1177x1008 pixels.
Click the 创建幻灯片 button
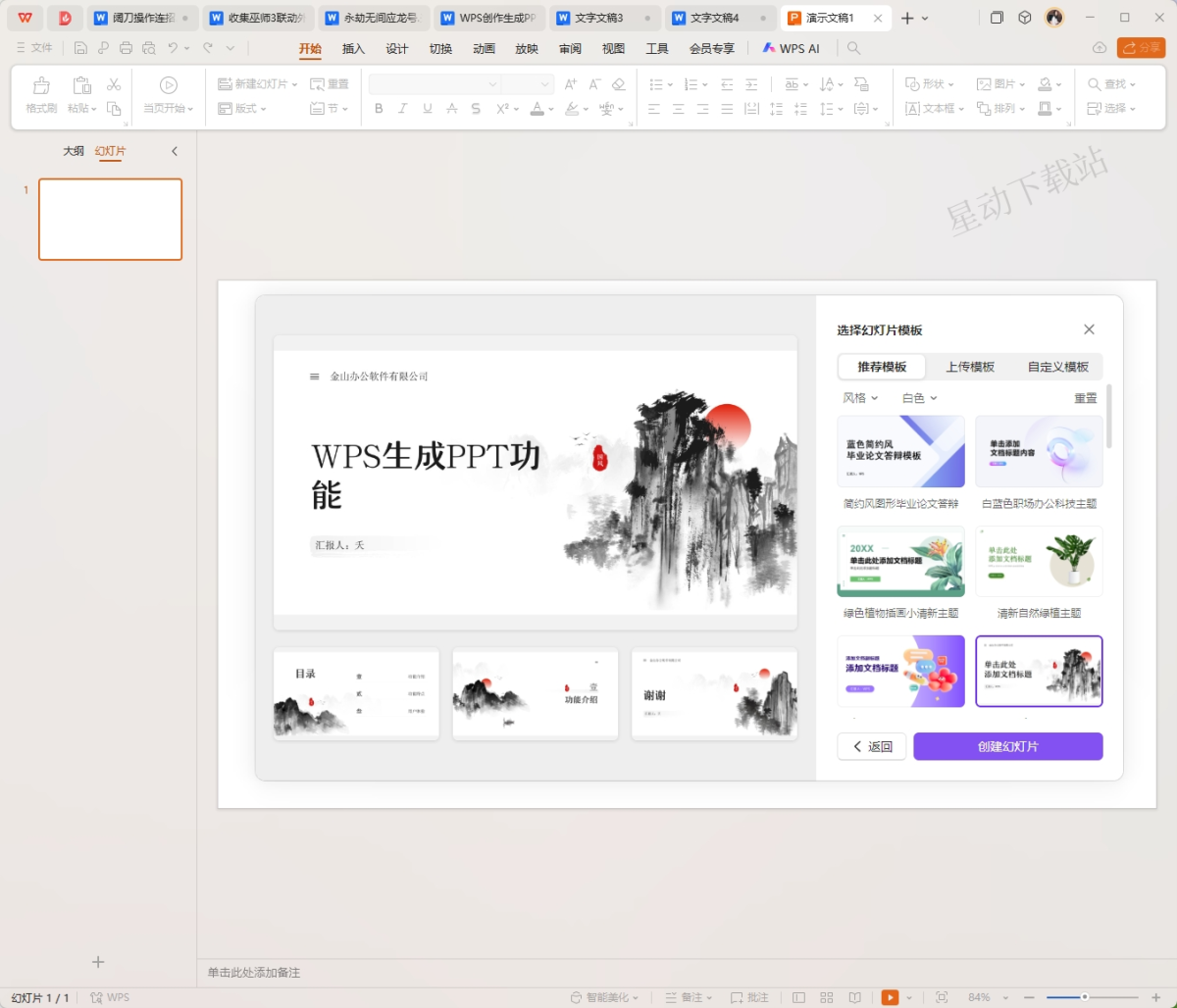tap(1008, 746)
